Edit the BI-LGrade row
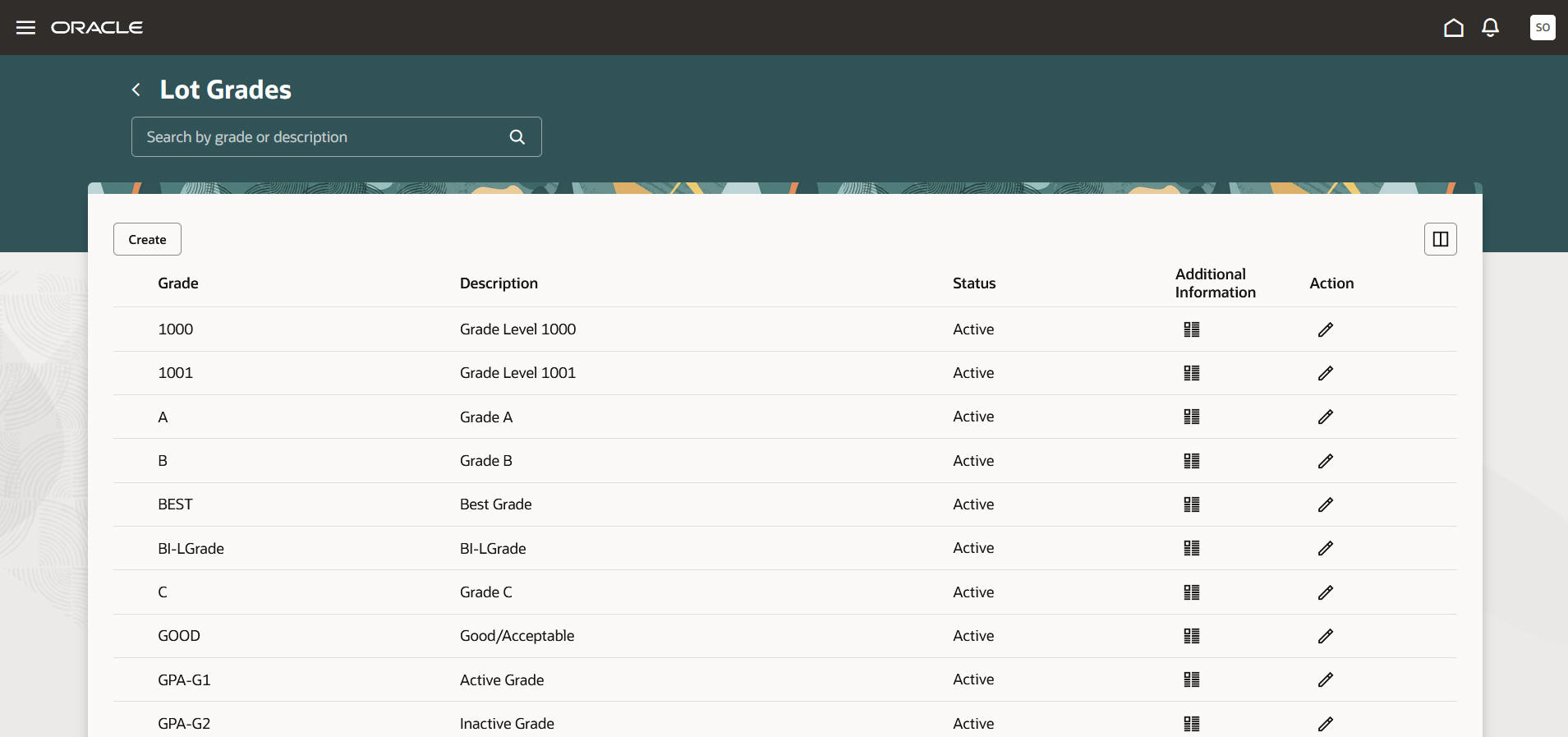This screenshot has width=1568, height=737. 1326,548
